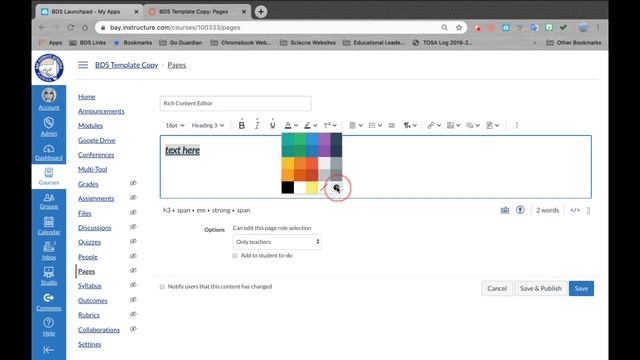Expand the highlight color dropdown arrow
Screen dimensions: 640x360
point(315,125)
